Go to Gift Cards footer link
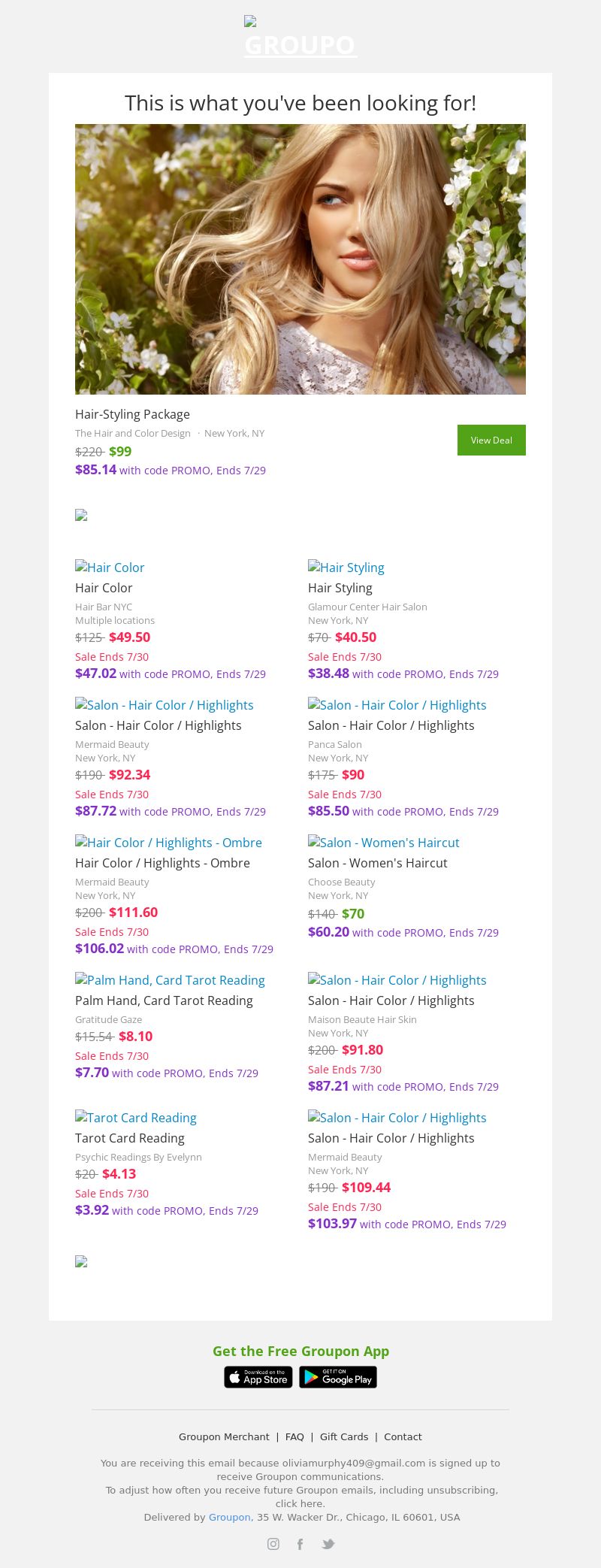 [344, 1436]
